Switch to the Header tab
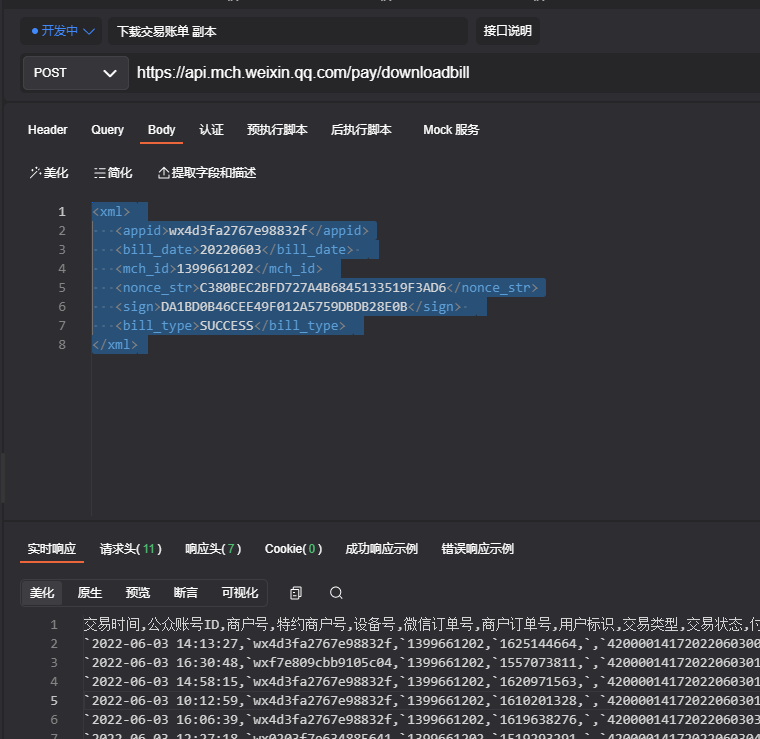 (x=48, y=130)
